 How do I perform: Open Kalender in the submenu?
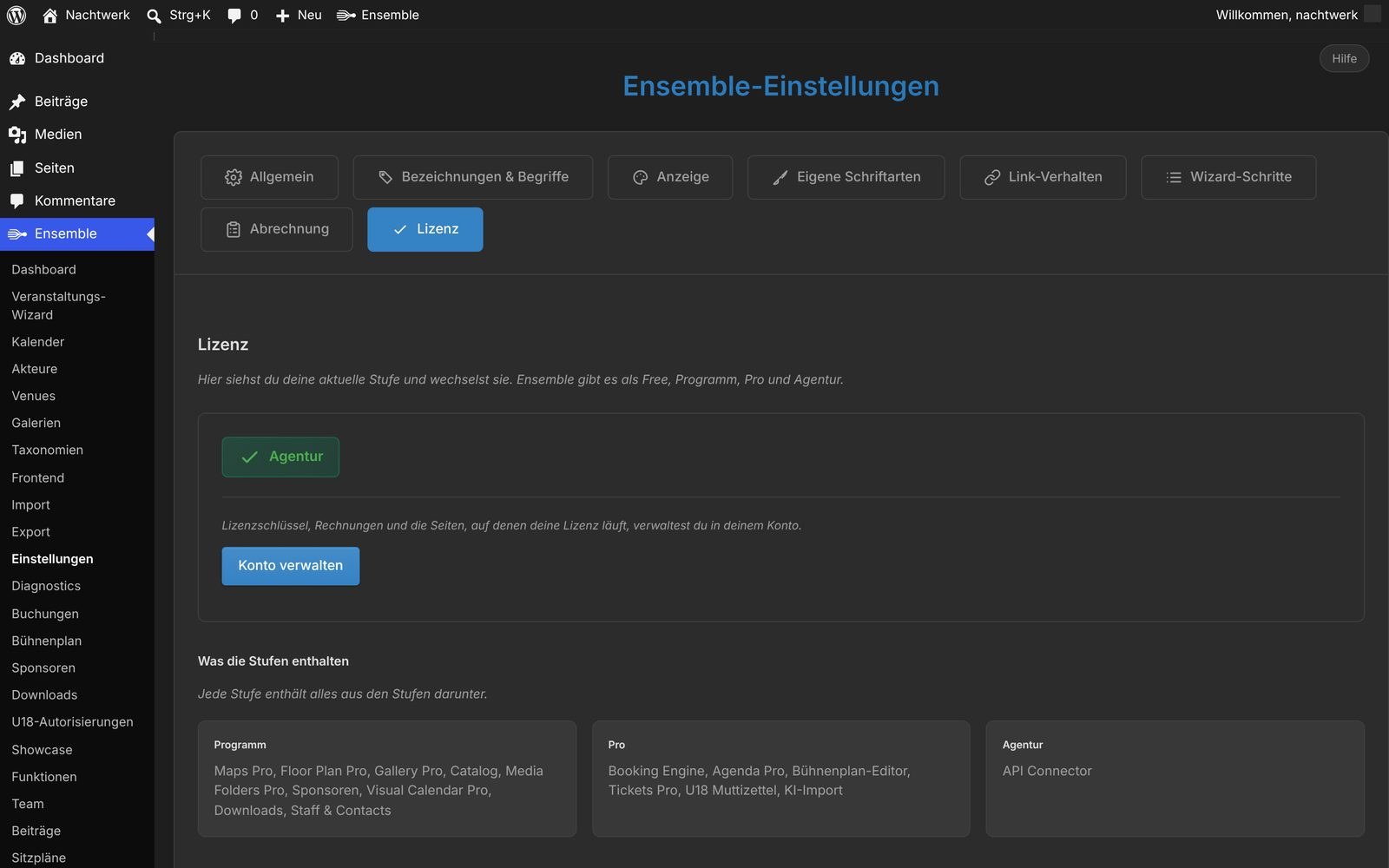[38, 342]
